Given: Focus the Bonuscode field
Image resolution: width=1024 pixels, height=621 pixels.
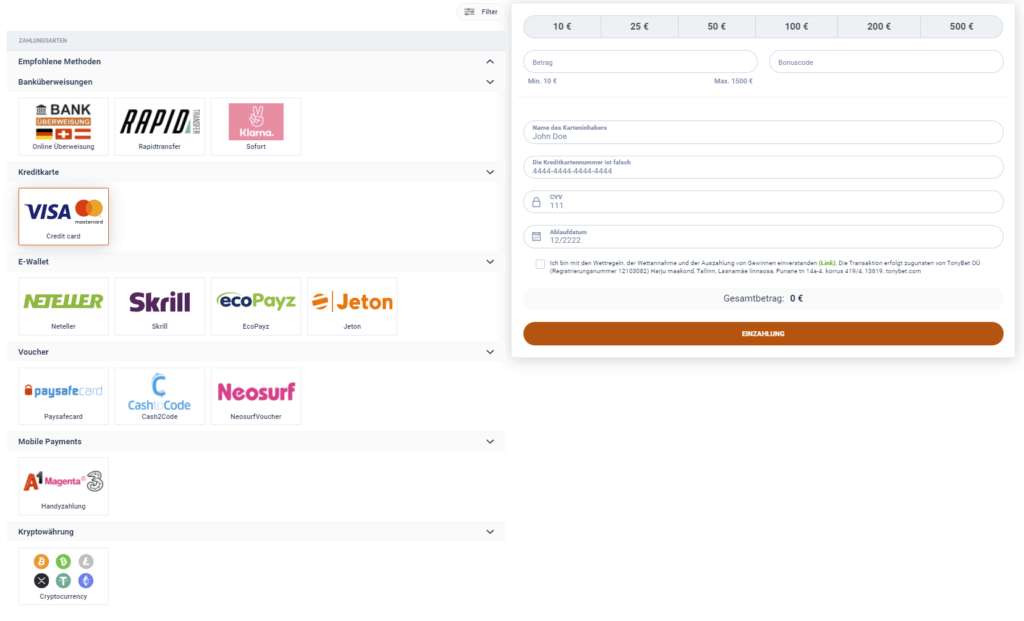Looking at the screenshot, I should click(x=886, y=62).
